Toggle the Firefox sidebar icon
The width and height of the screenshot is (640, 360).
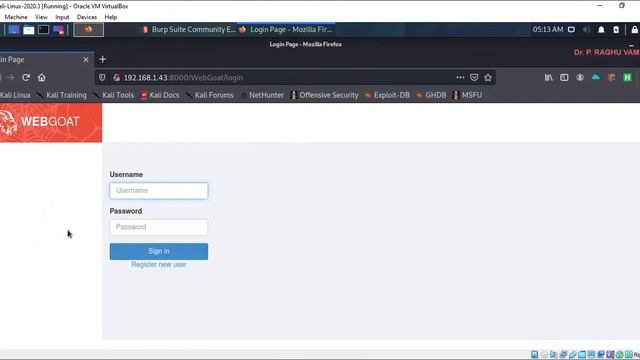pos(564,78)
